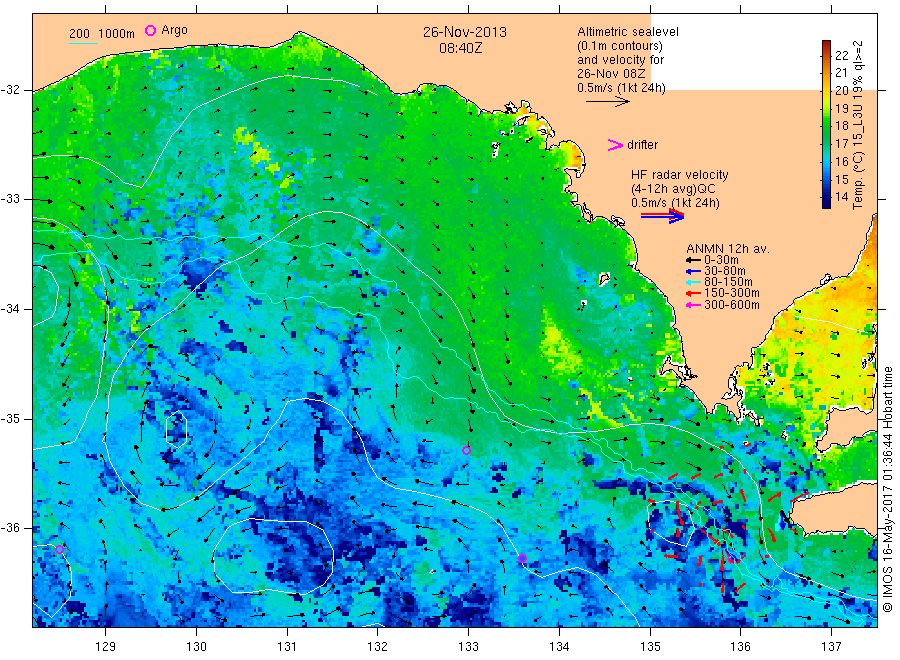Click the 135 longitude axis label

click(x=650, y=647)
